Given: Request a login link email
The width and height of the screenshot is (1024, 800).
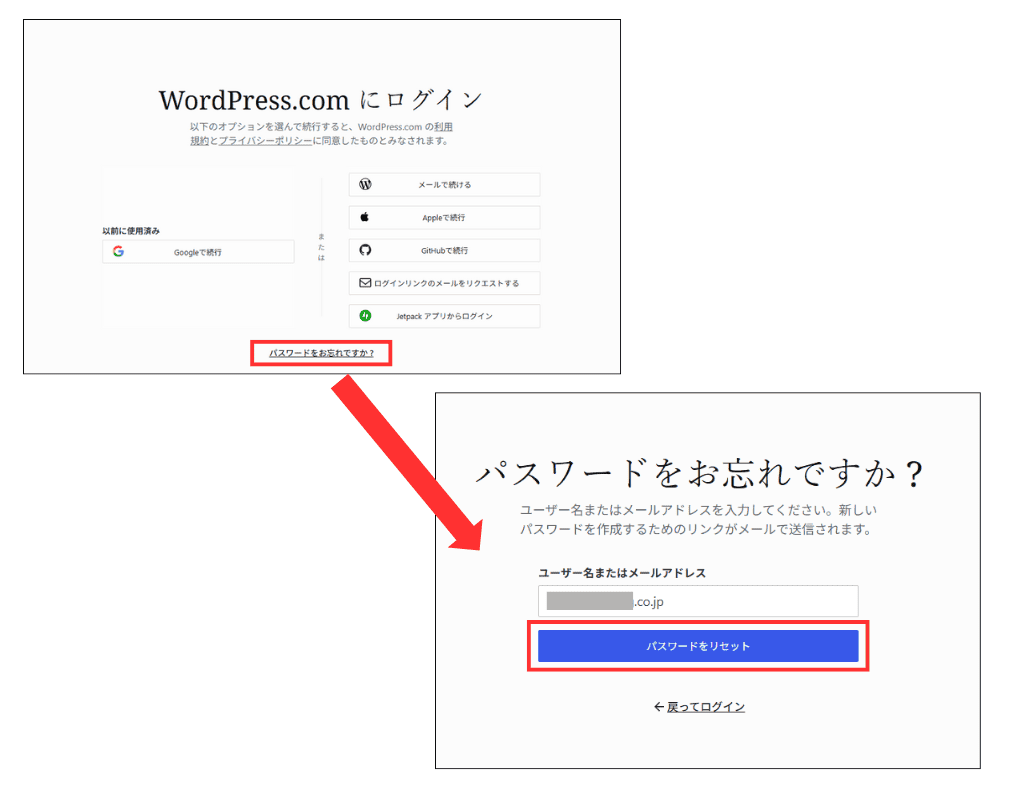Looking at the screenshot, I should (x=445, y=283).
